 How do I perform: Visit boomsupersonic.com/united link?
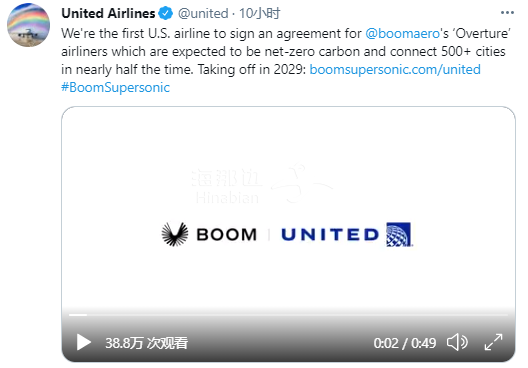(395, 69)
